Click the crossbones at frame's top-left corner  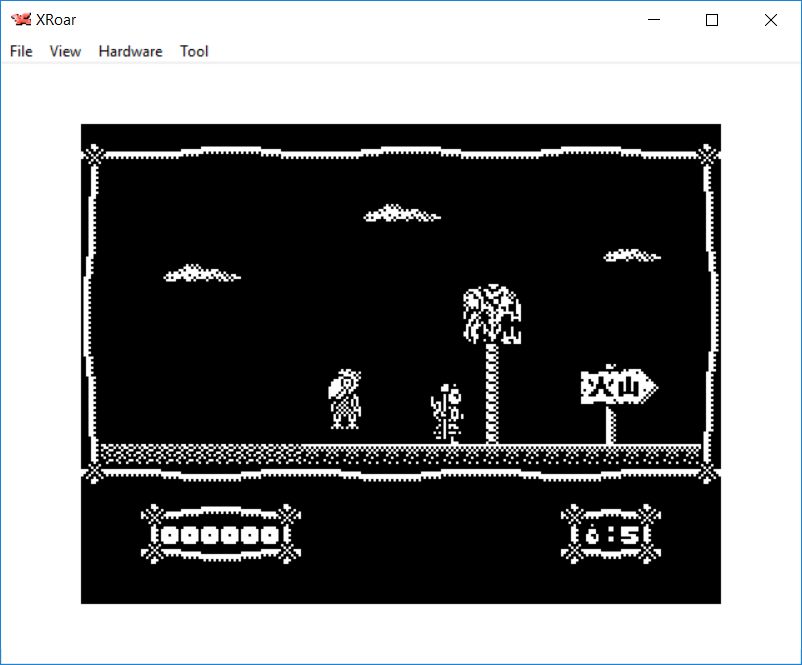[93, 154]
